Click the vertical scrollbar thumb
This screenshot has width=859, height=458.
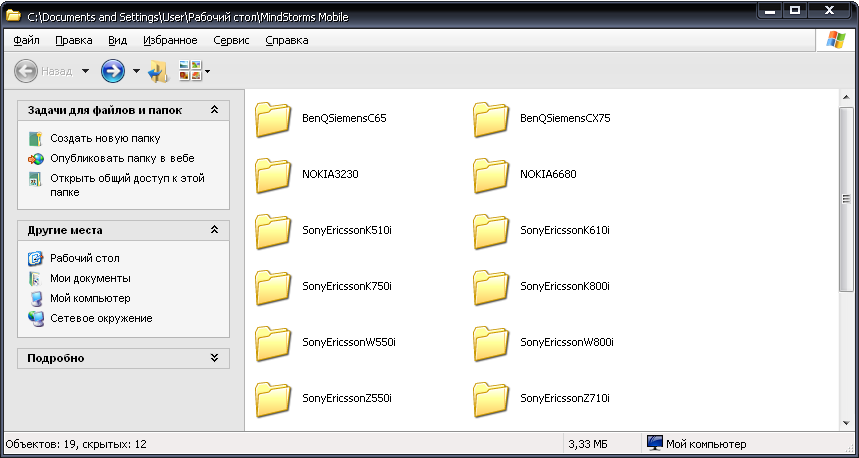[x=845, y=199]
